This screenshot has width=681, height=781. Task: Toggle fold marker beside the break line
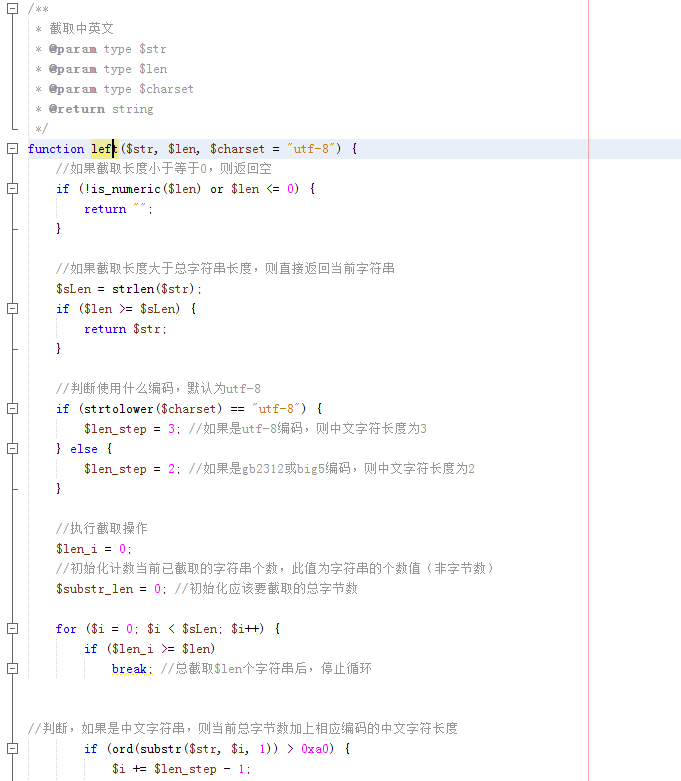pos(12,668)
